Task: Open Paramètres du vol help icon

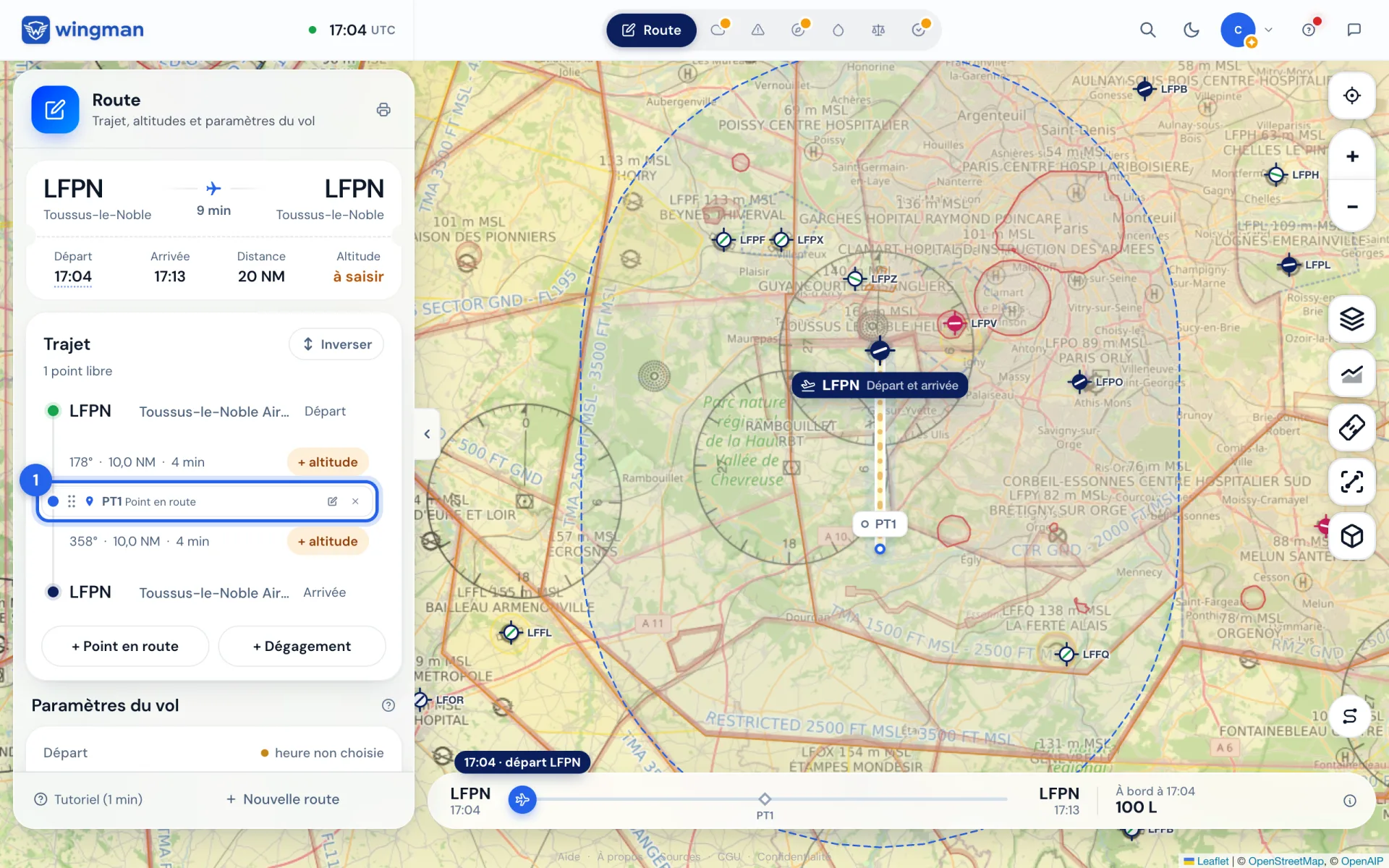Action: (388, 705)
